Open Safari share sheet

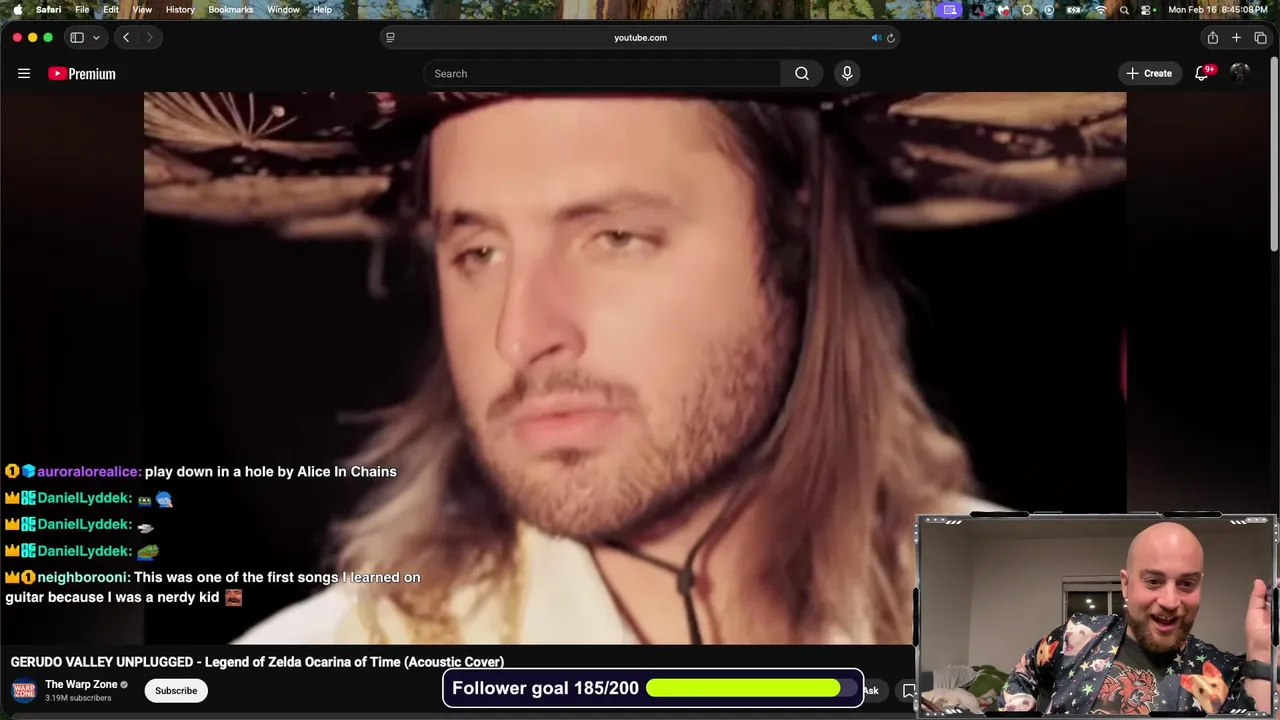(1212, 37)
